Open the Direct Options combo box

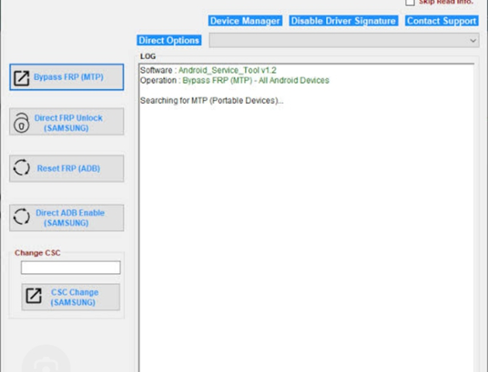[344, 40]
